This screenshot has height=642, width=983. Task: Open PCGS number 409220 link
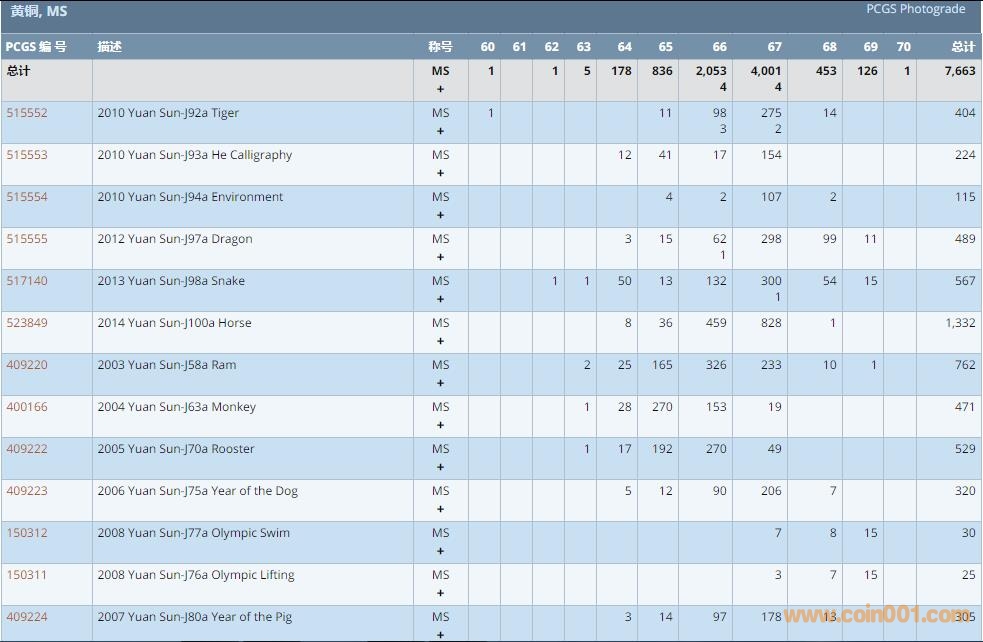(27, 365)
